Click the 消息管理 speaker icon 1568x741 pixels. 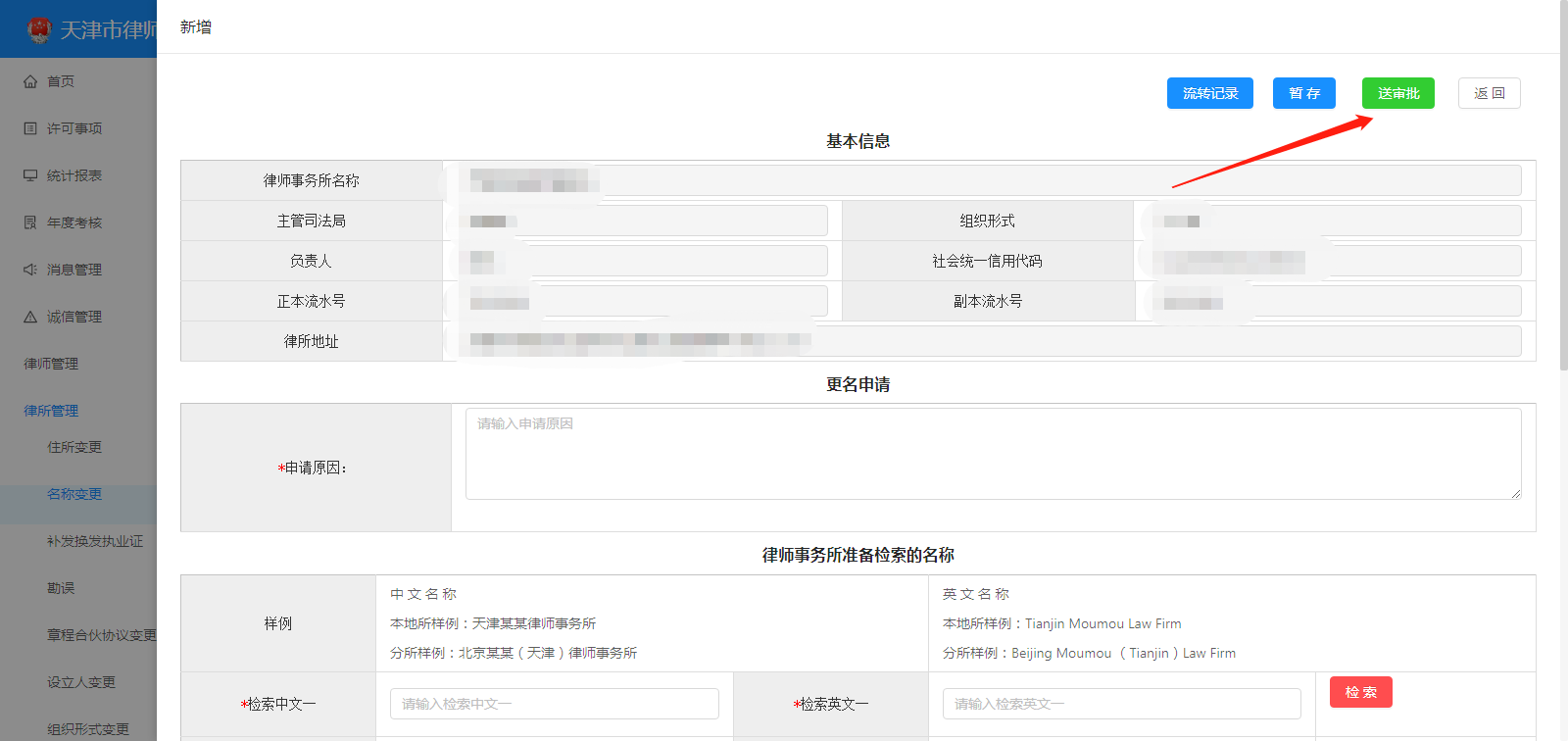click(30, 270)
